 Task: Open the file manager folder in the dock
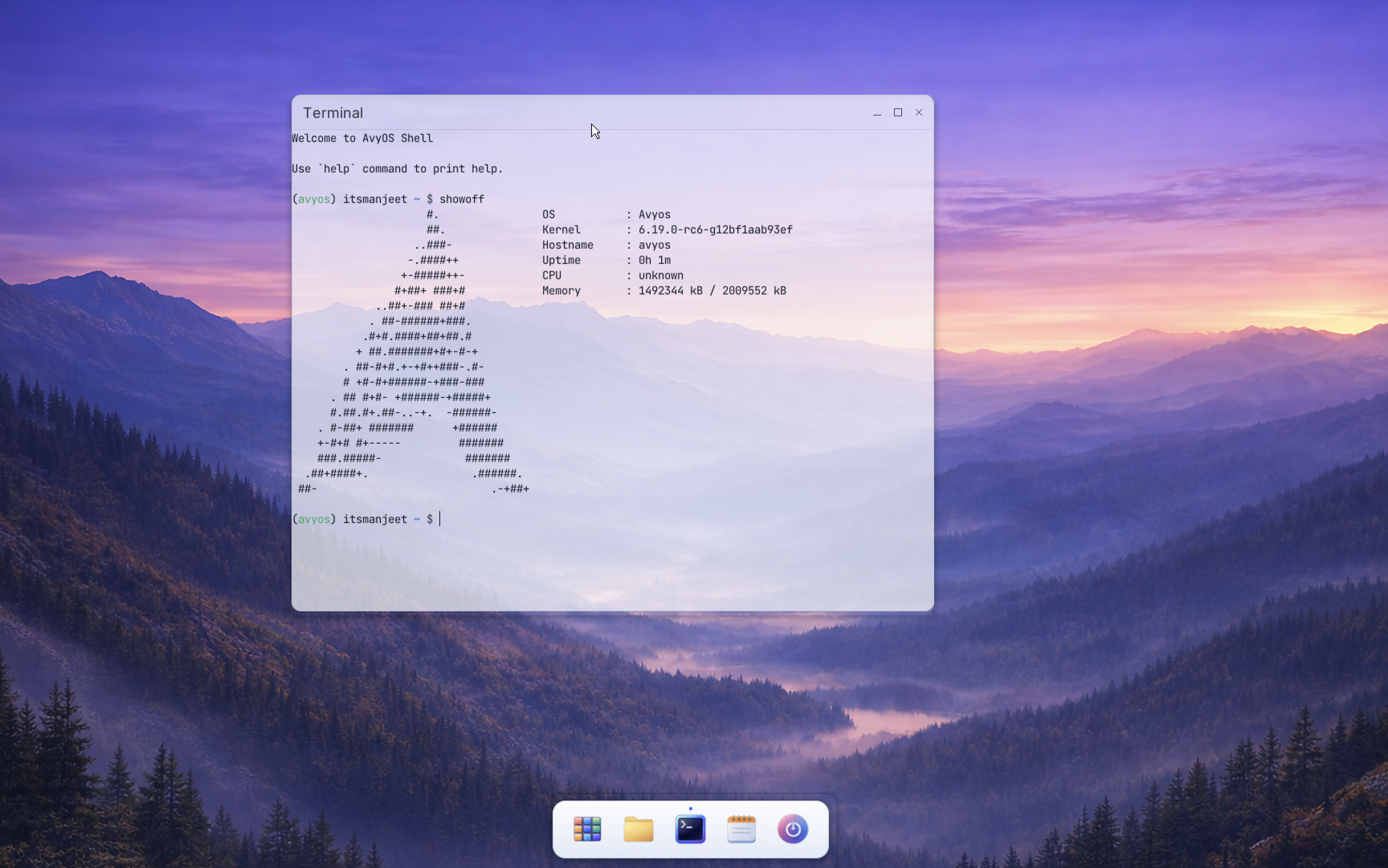[x=638, y=829]
